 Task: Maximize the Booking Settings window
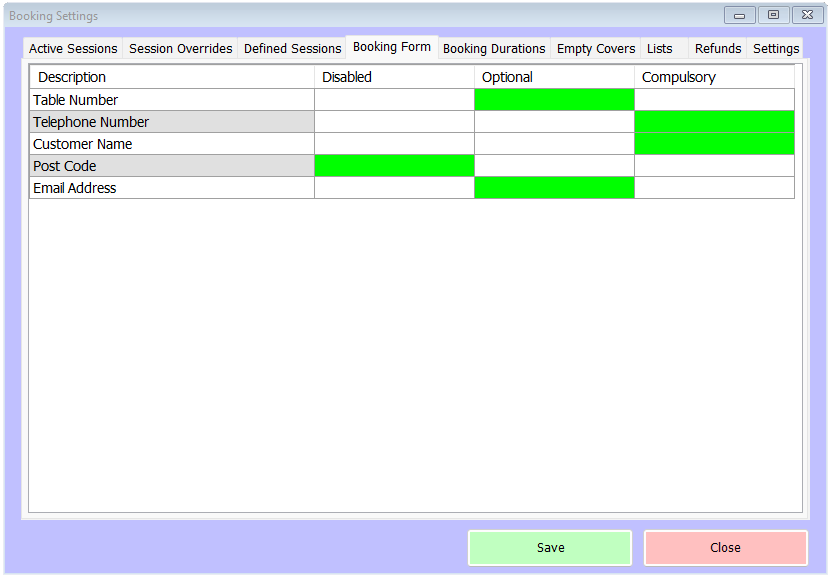(x=773, y=15)
